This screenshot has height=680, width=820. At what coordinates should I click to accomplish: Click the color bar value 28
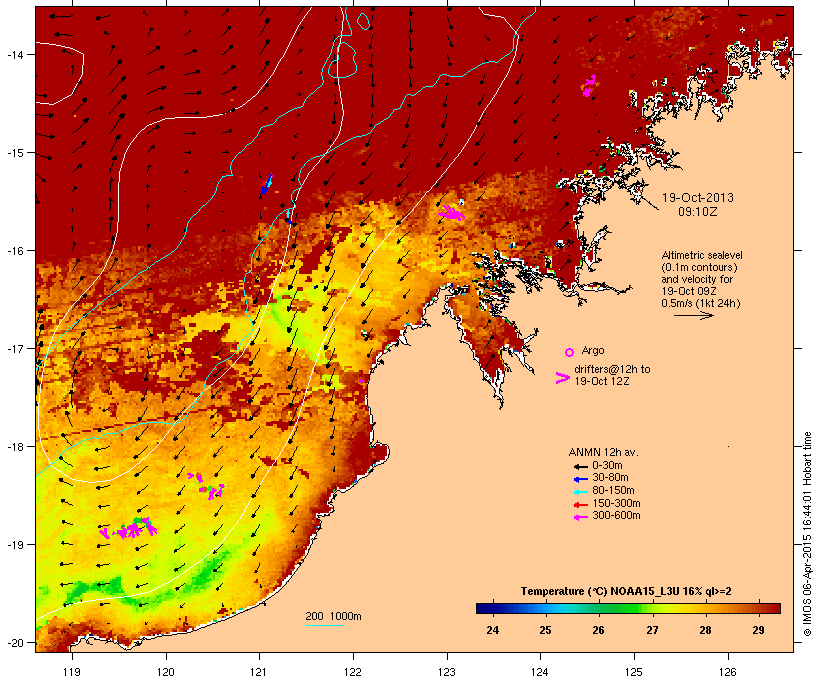pos(705,630)
